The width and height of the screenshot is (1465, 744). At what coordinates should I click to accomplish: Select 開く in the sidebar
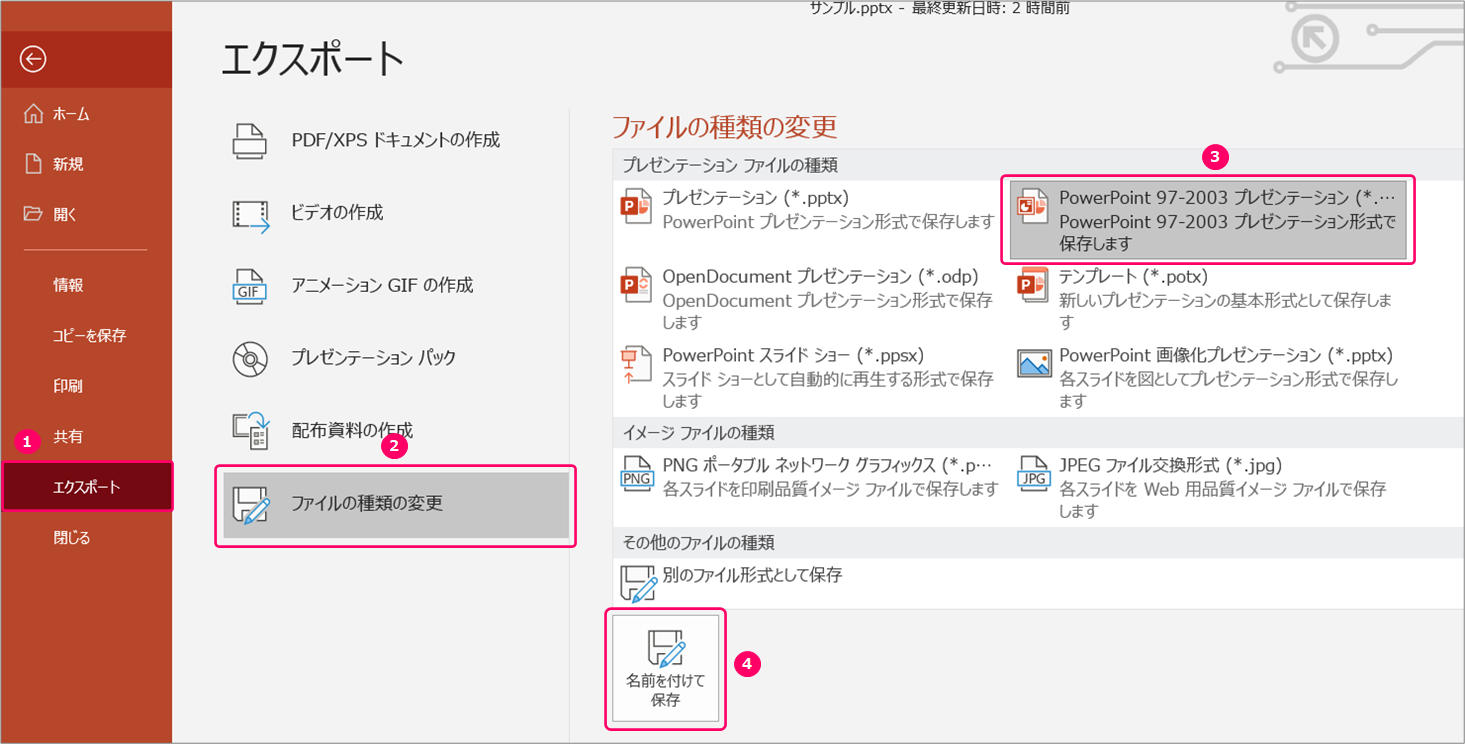[x=86, y=214]
